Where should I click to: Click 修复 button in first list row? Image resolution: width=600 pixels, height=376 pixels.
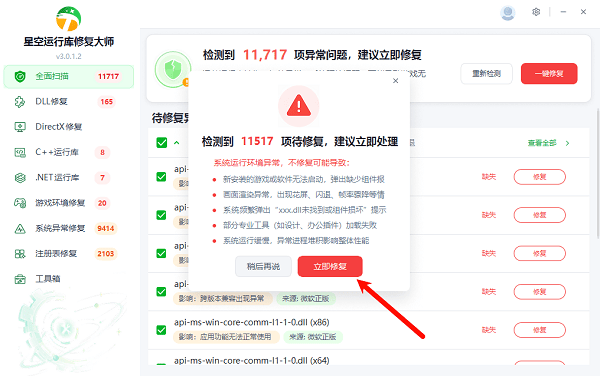click(x=540, y=177)
